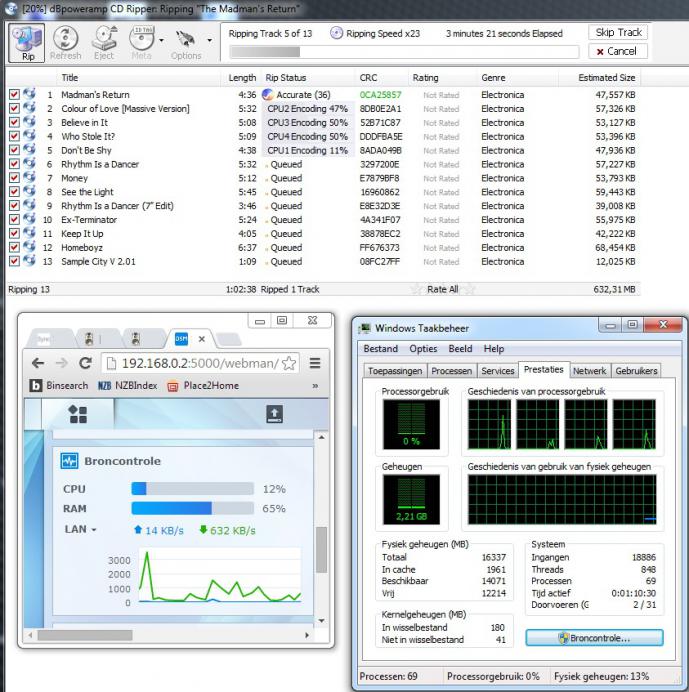The width and height of the screenshot is (689, 692).
Task: Open the Beeld menu in Taakbeheer
Action: 460,349
